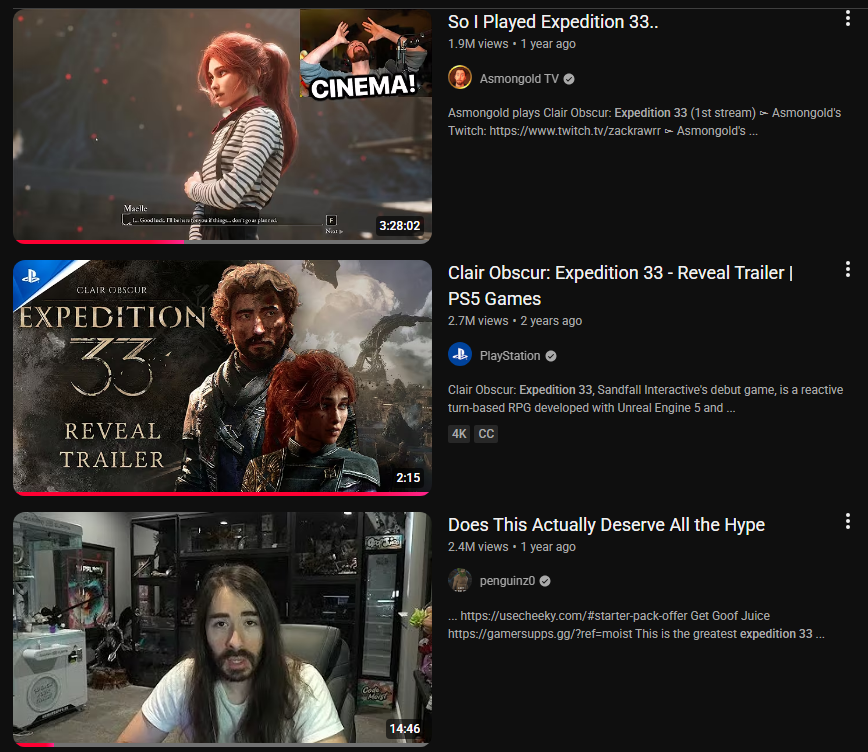Open So I Played Expedition 33.. title
The height and width of the screenshot is (752, 868).
(x=552, y=22)
